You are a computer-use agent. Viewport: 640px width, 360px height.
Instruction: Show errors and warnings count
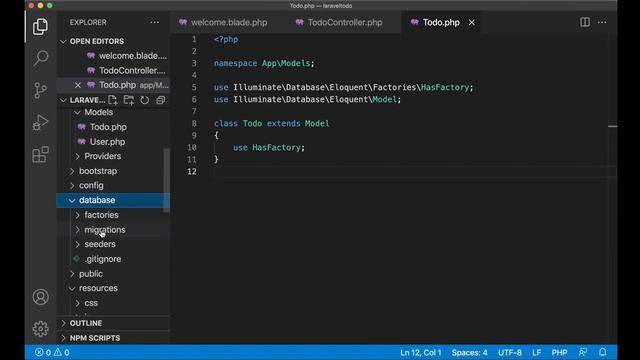52,352
